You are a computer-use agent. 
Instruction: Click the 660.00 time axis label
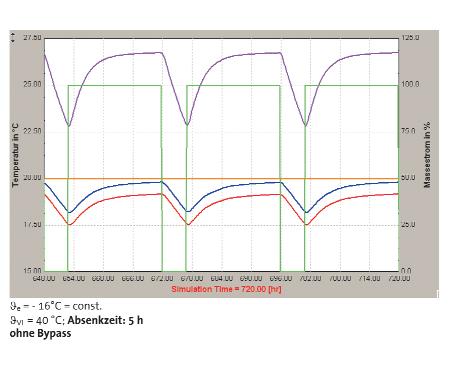tap(103, 278)
